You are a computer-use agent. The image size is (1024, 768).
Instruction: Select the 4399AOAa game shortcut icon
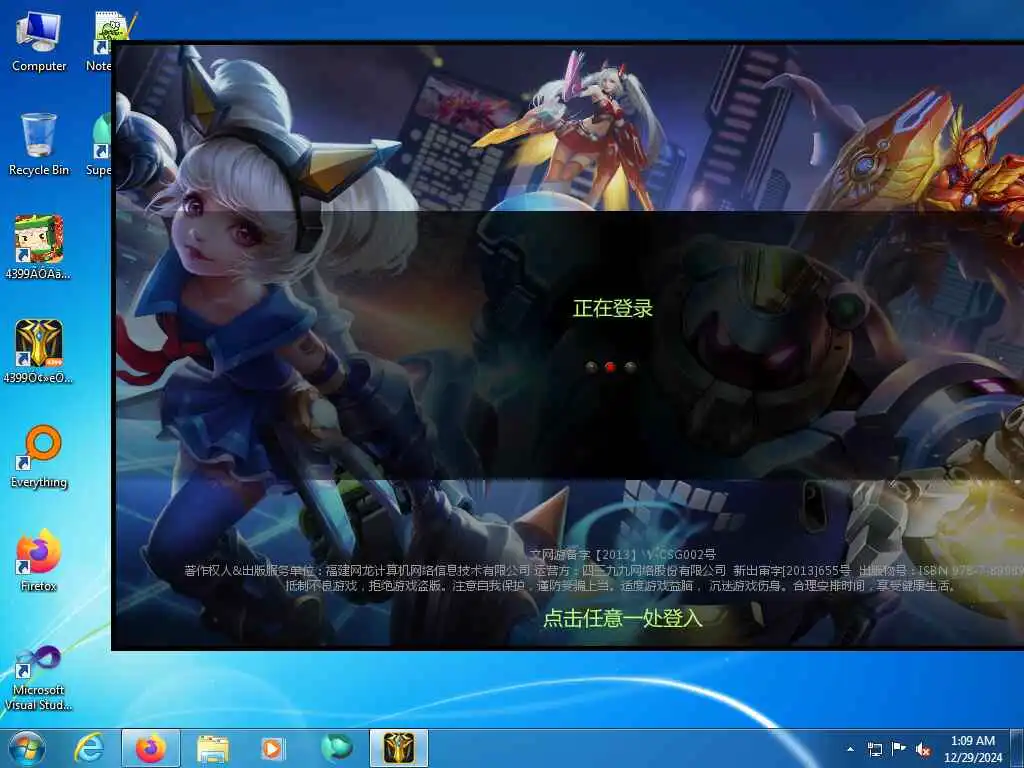click(39, 248)
